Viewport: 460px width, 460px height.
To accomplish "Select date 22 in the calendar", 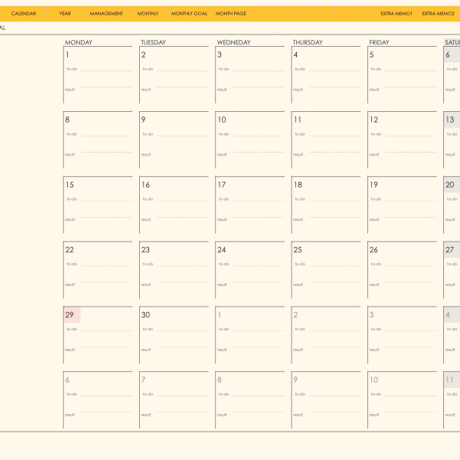I will point(70,250).
